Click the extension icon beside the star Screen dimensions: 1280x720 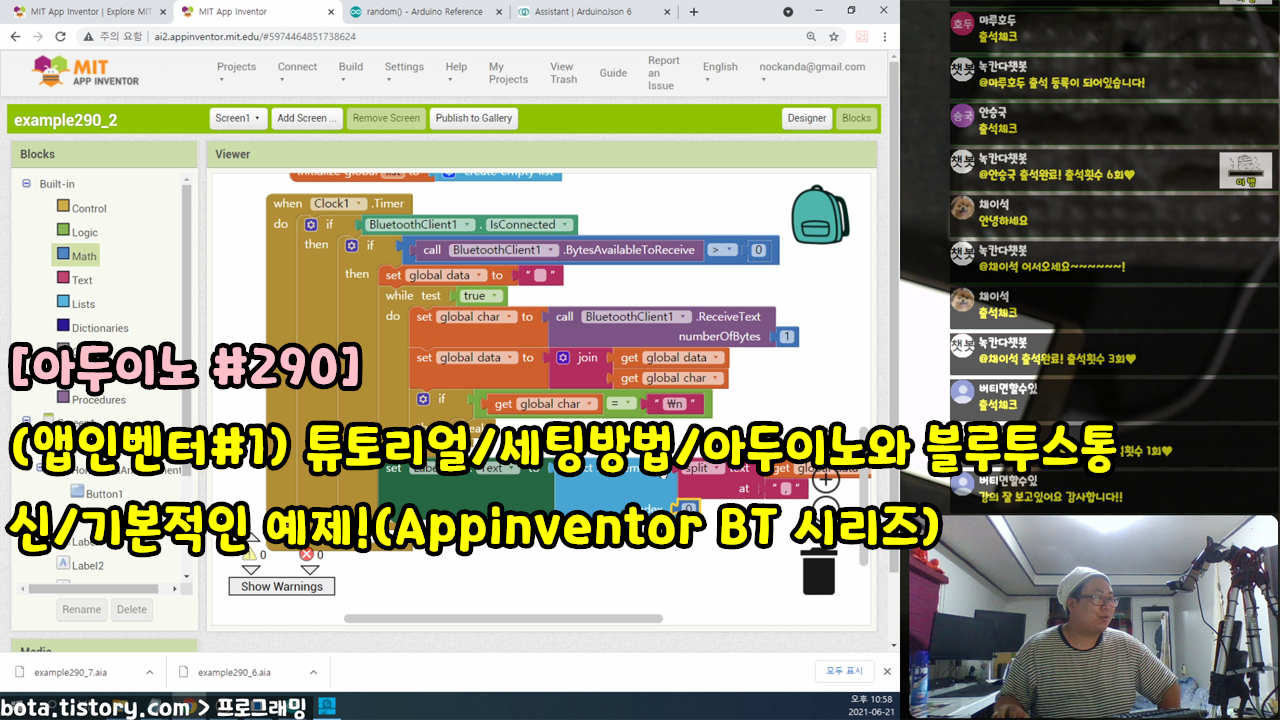tap(861, 36)
